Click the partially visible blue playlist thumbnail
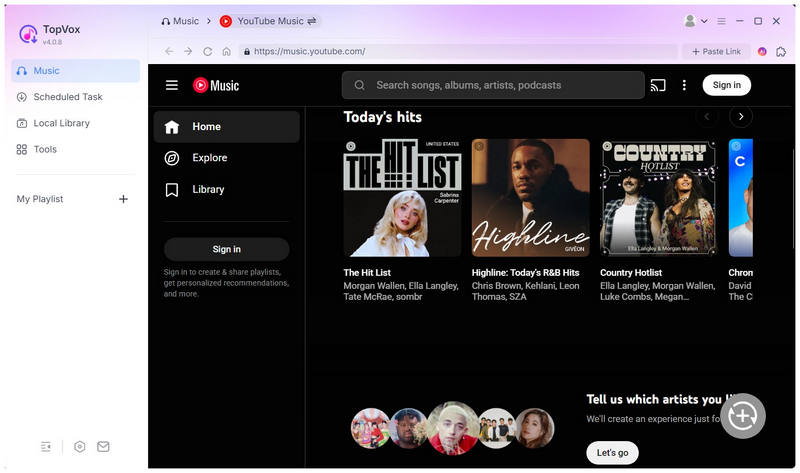 [x=741, y=197]
